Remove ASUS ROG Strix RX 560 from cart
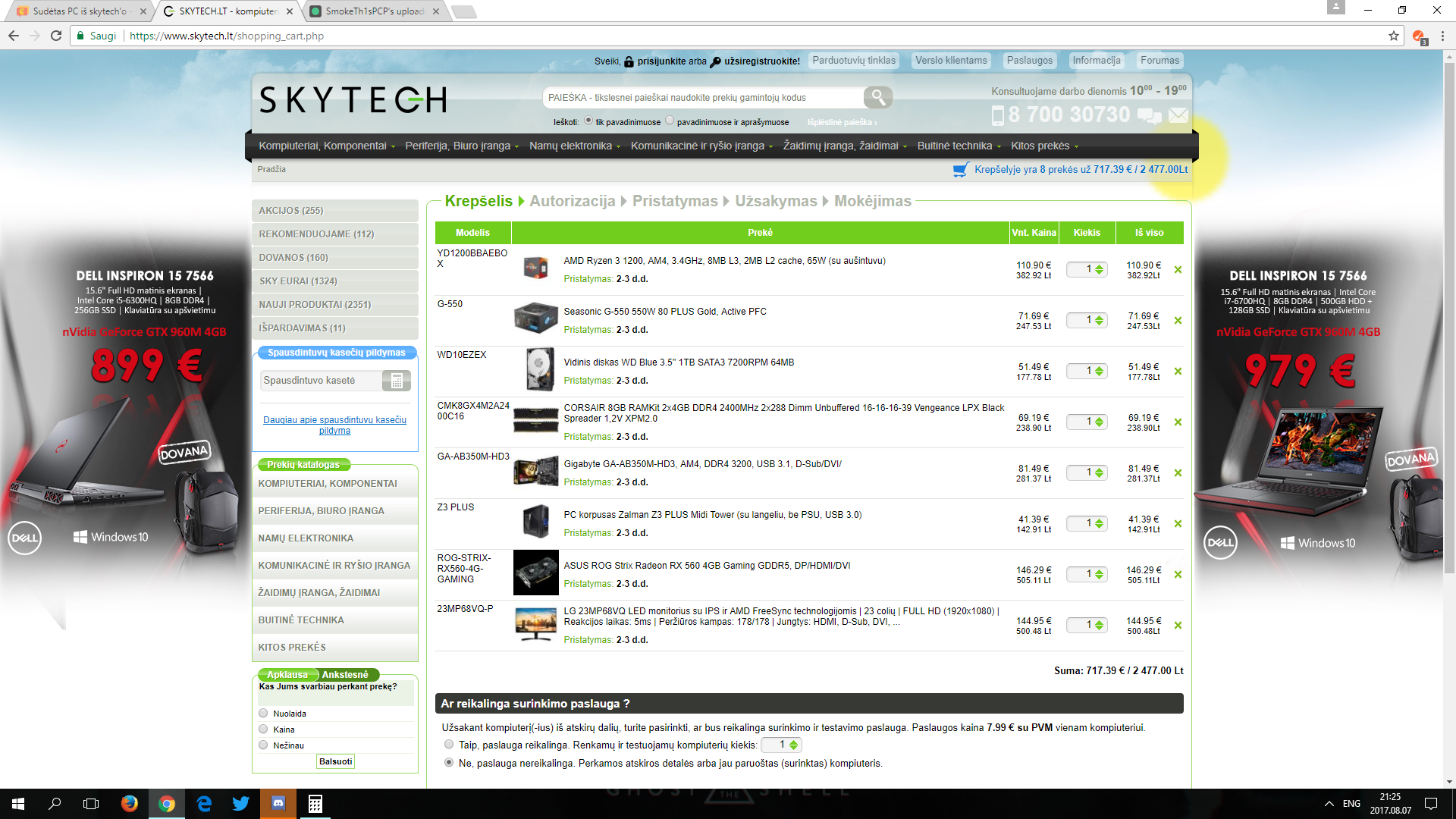Viewport: 1456px width, 819px height. point(1178,575)
